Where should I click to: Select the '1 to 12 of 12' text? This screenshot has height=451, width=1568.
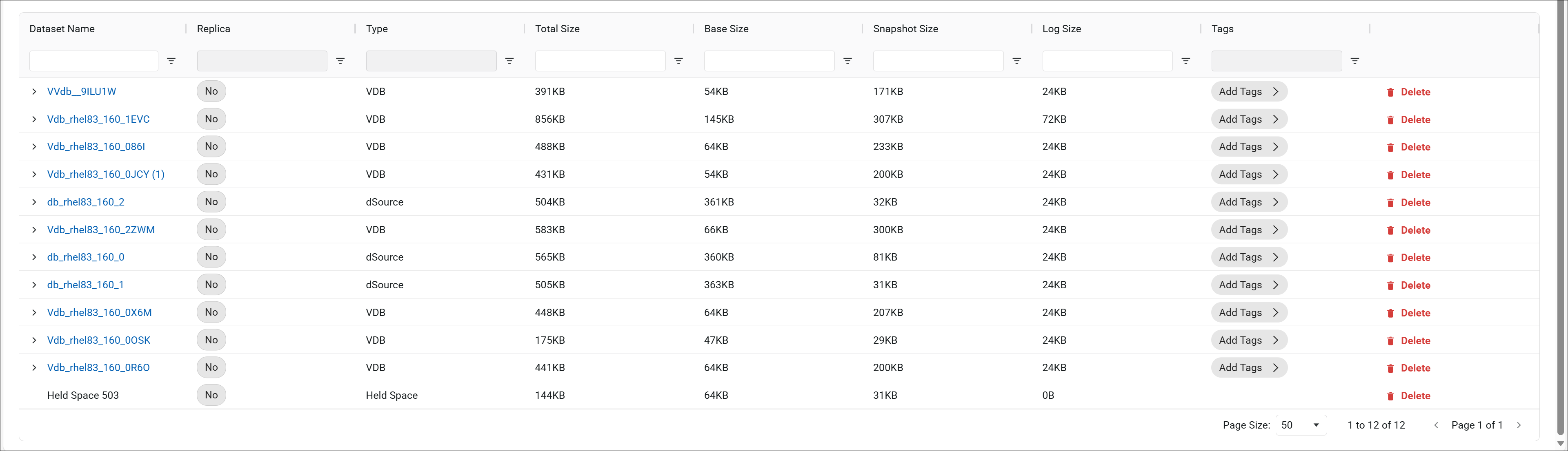[1376, 425]
